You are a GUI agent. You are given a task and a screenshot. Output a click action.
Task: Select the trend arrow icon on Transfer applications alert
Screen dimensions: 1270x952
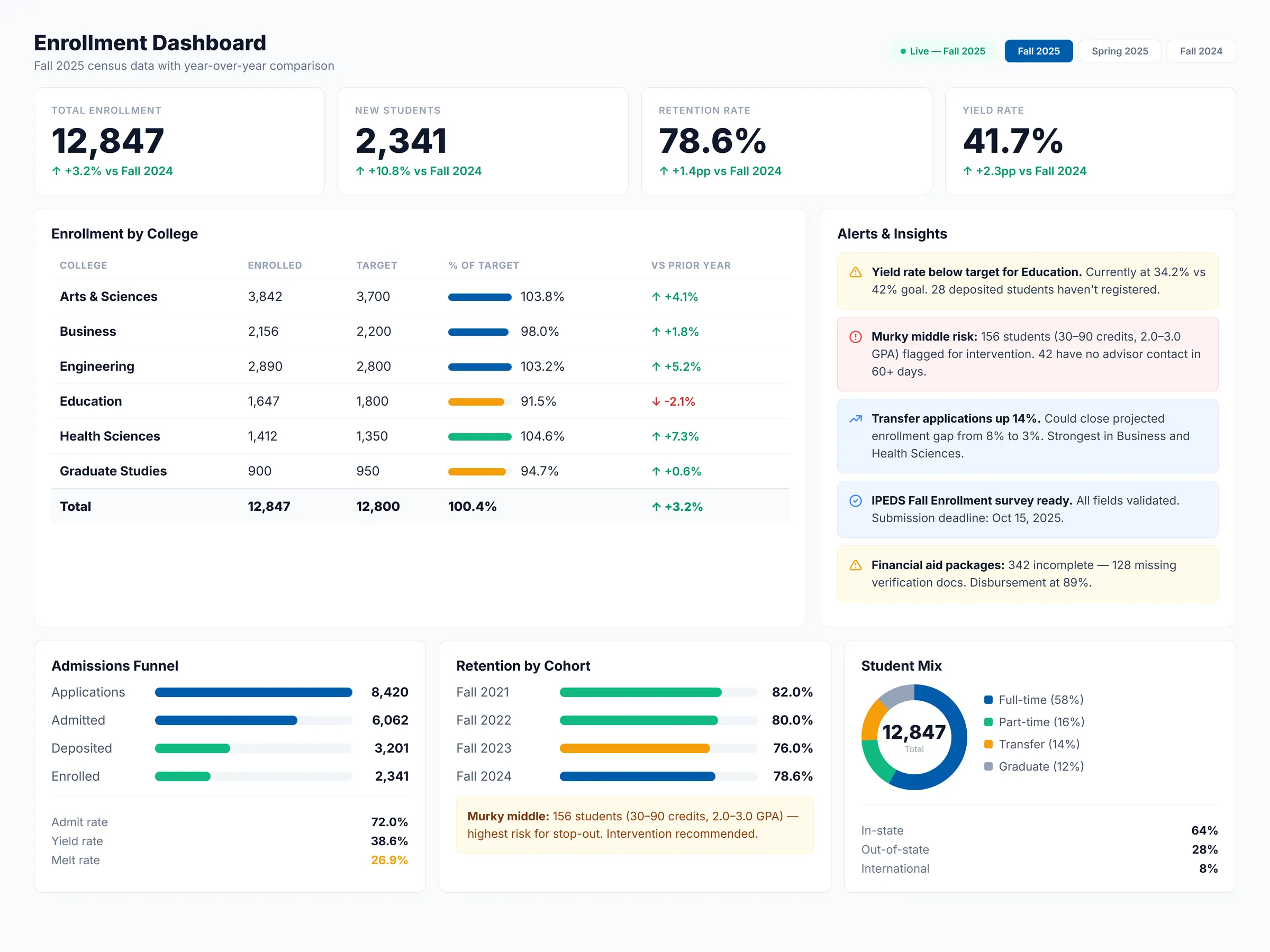[857, 419]
